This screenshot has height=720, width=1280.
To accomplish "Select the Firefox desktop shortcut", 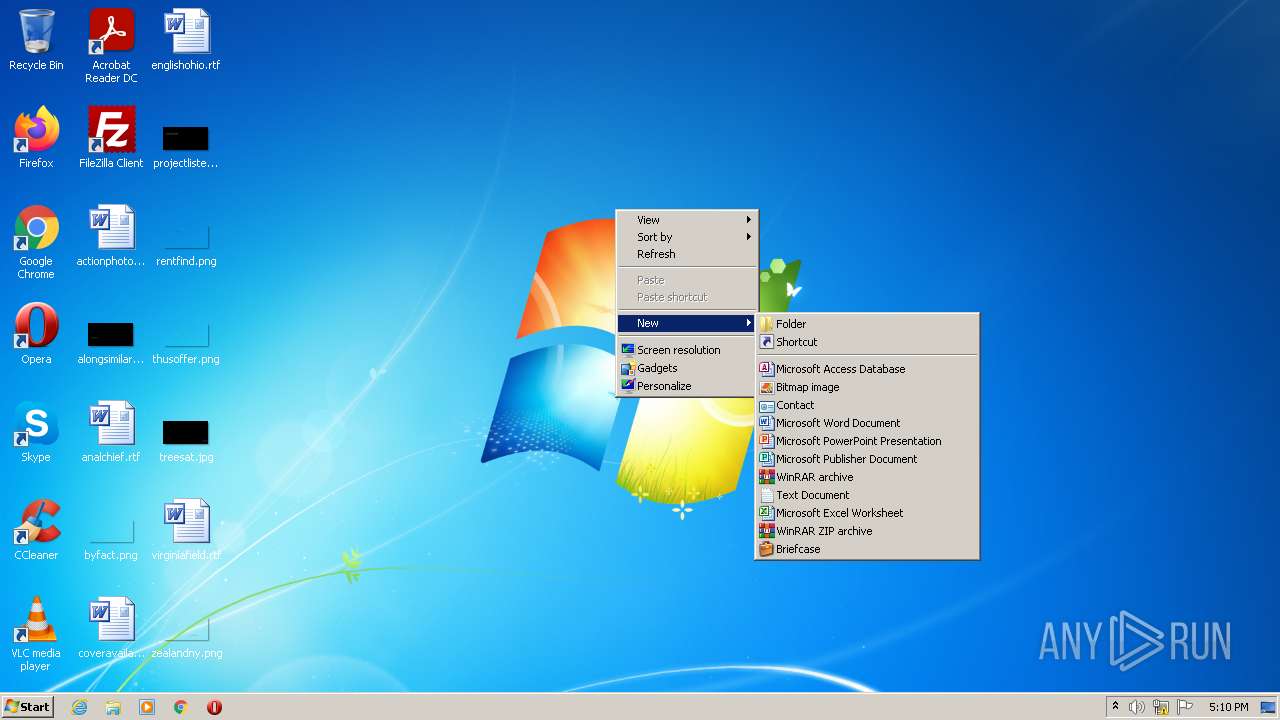I will point(36,138).
